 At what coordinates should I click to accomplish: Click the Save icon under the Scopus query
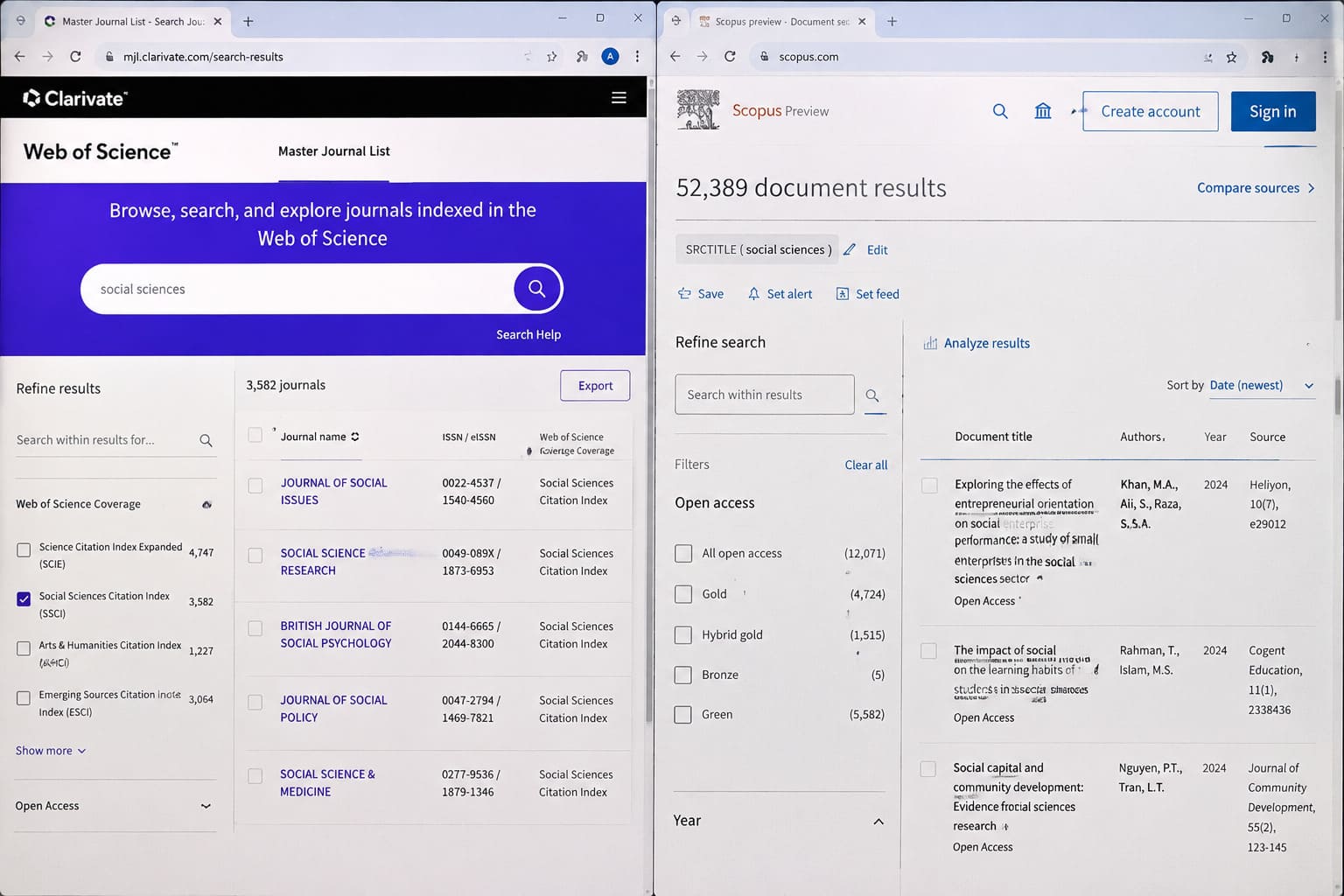(x=684, y=294)
